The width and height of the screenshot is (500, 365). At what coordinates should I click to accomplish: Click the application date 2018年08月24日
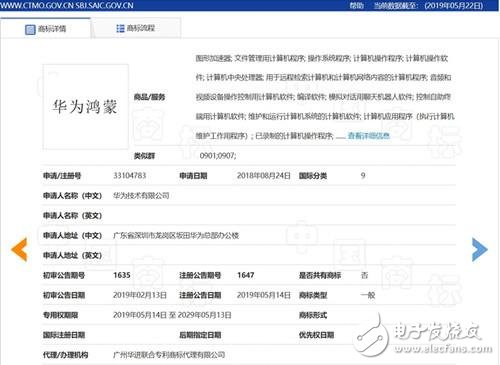(x=264, y=176)
